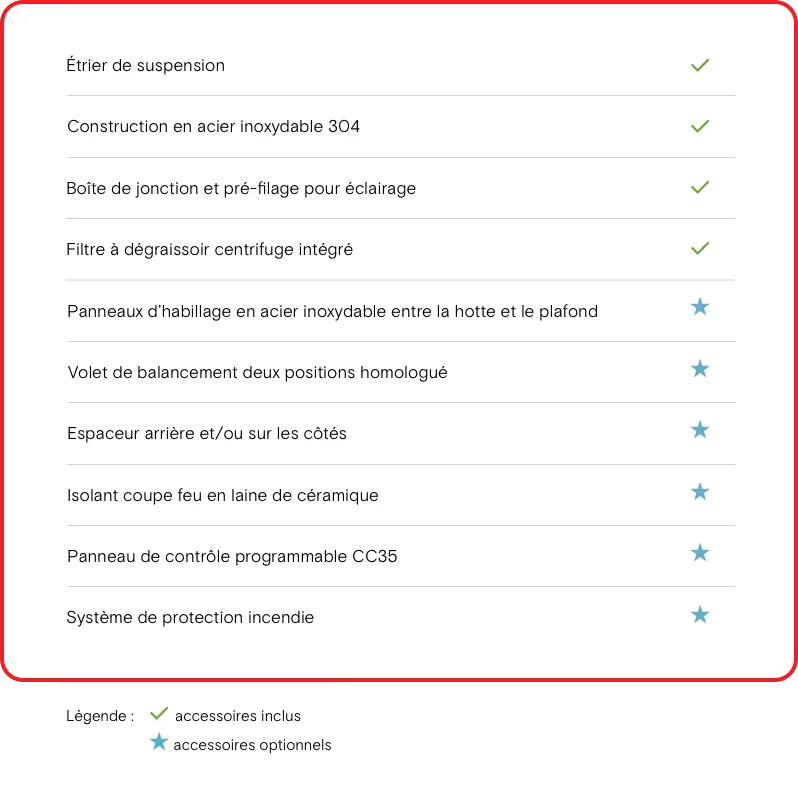
Task: Click the checkmark for Construction en acier inoxydable 304
Action: (x=700, y=126)
